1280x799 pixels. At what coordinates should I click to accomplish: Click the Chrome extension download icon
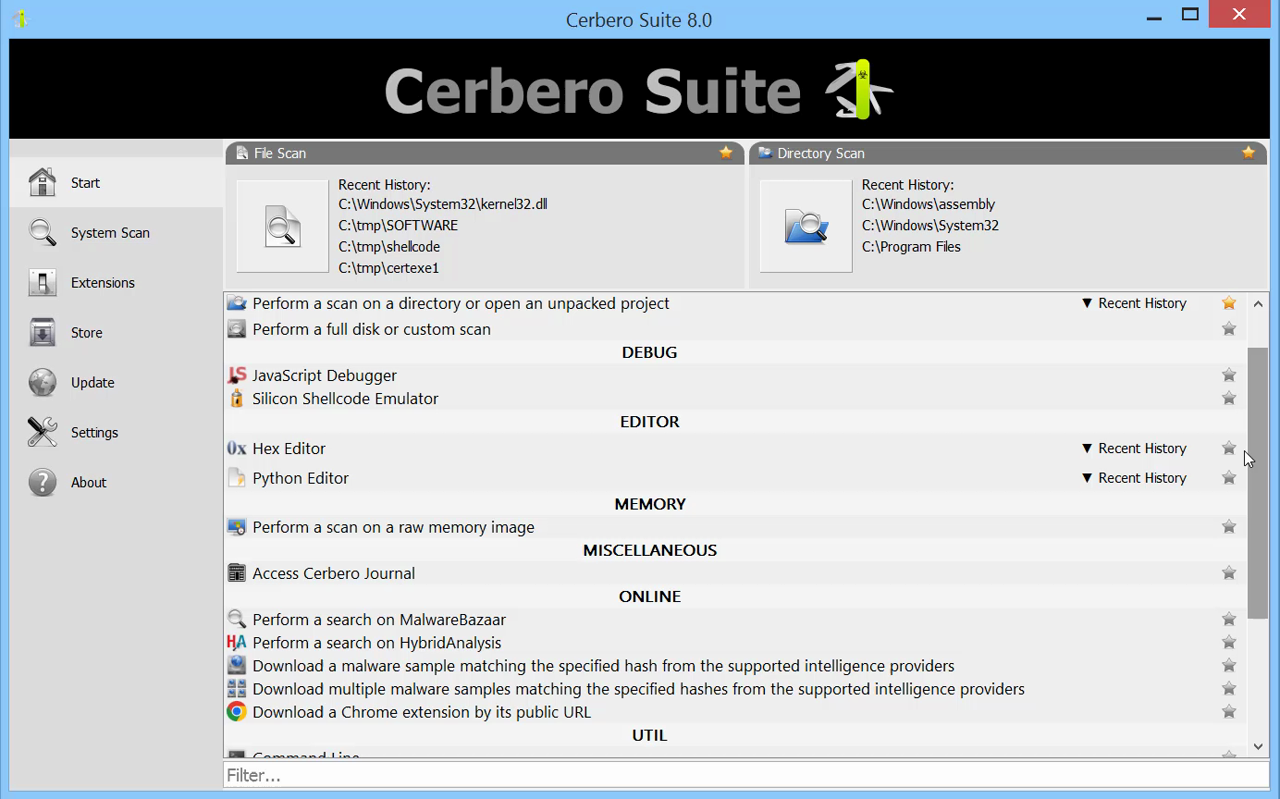coord(237,712)
